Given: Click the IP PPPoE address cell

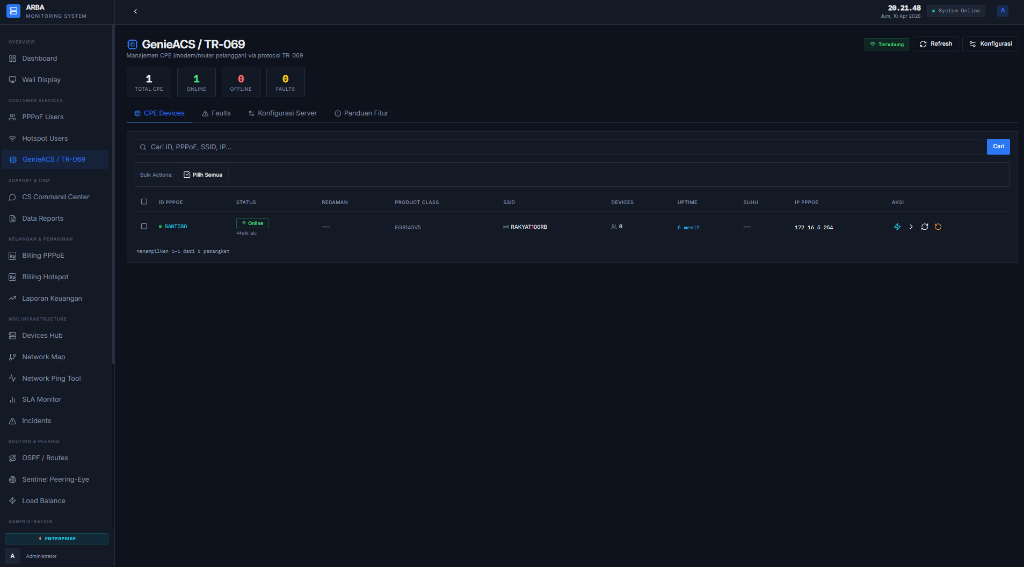Looking at the screenshot, I should point(814,227).
